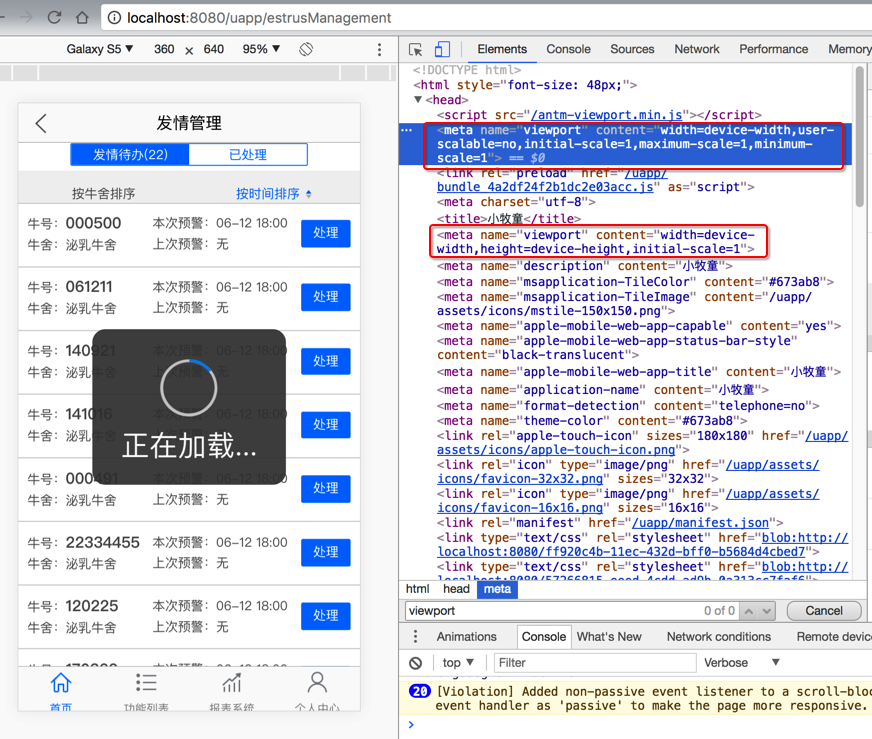Select the 发情待办(22) tab

click(130, 155)
